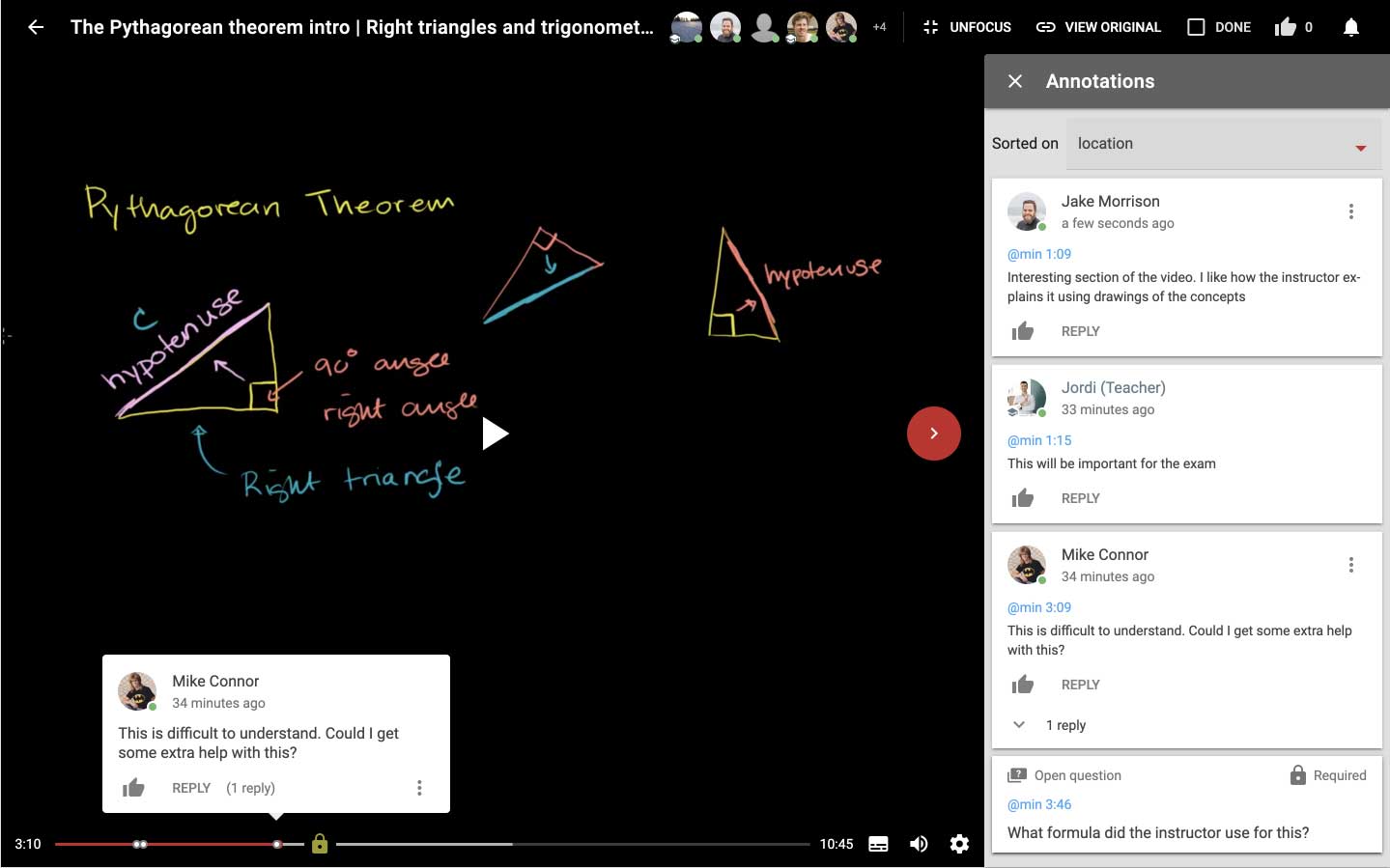This screenshot has width=1390, height=868.
Task: Click the back arrow in the header
Action: point(36,27)
